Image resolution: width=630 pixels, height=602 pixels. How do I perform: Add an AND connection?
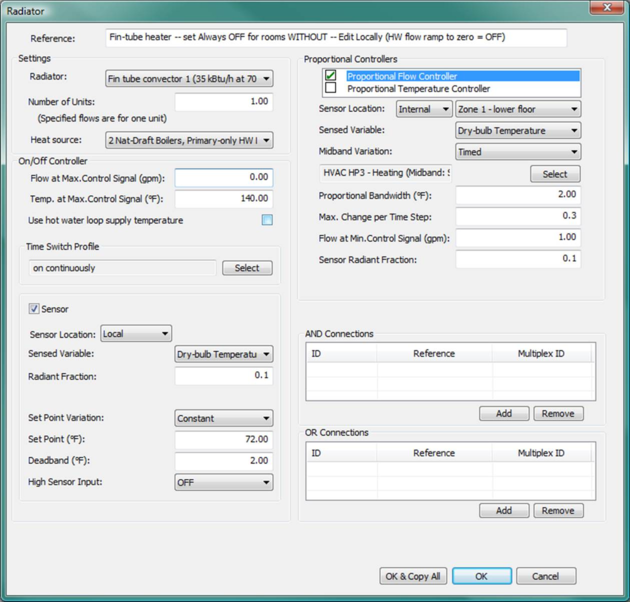point(504,413)
